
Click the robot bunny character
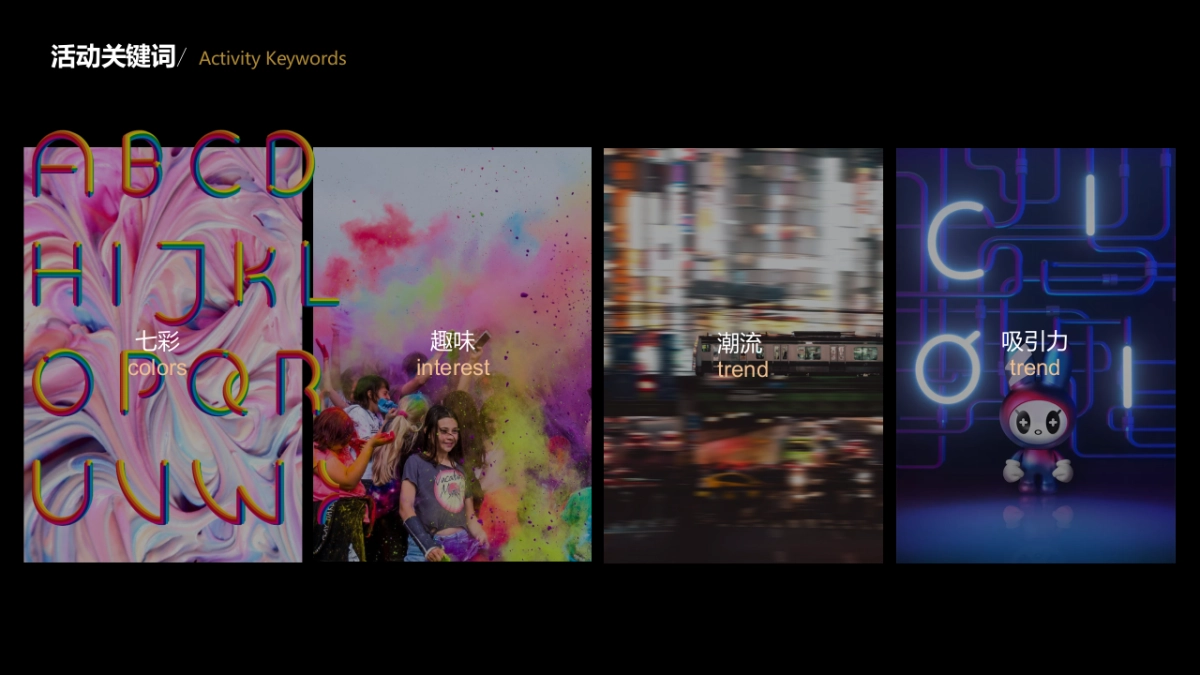pyautogui.click(x=1037, y=438)
